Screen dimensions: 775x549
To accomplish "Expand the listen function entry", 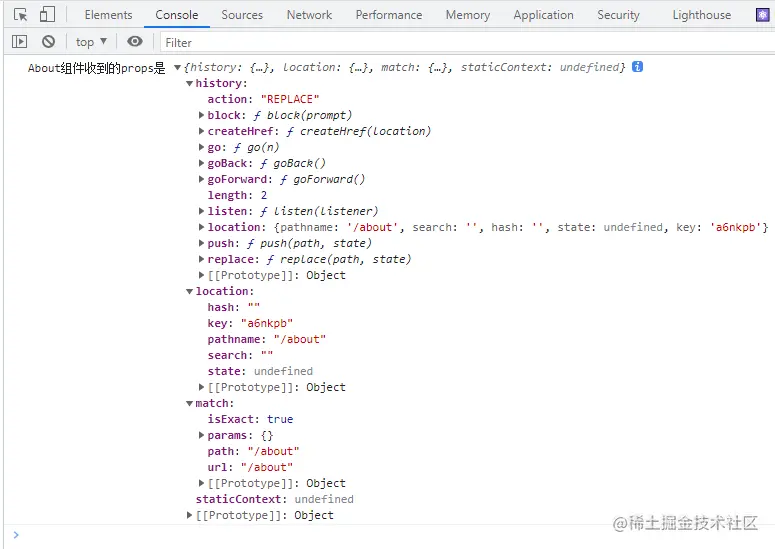I will tap(201, 211).
